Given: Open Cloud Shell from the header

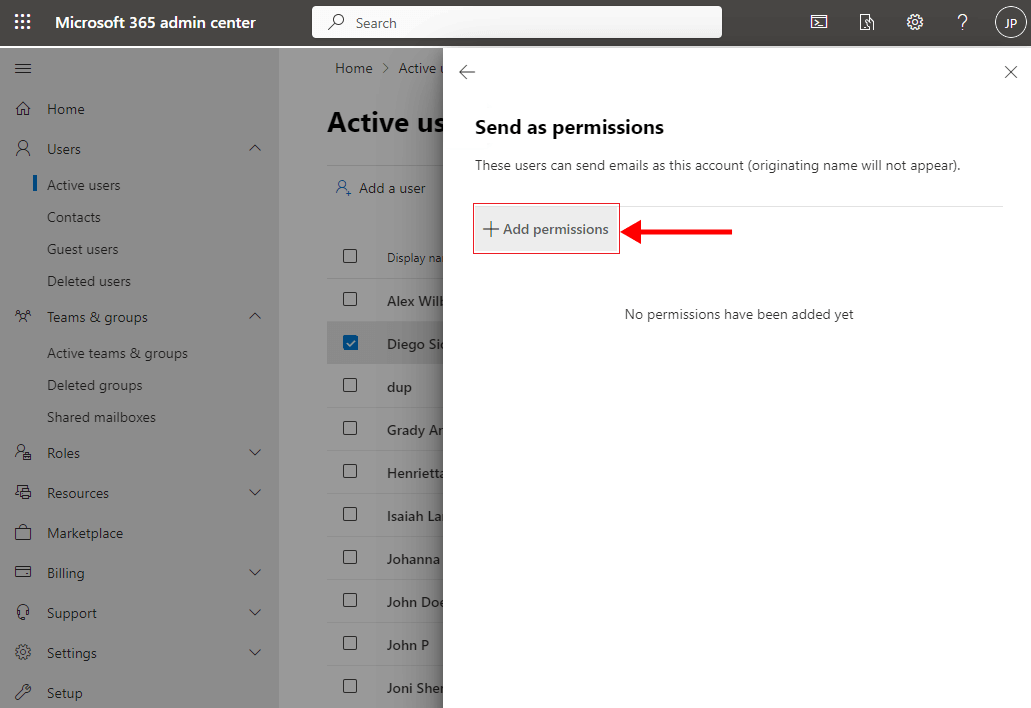Looking at the screenshot, I should point(818,22).
